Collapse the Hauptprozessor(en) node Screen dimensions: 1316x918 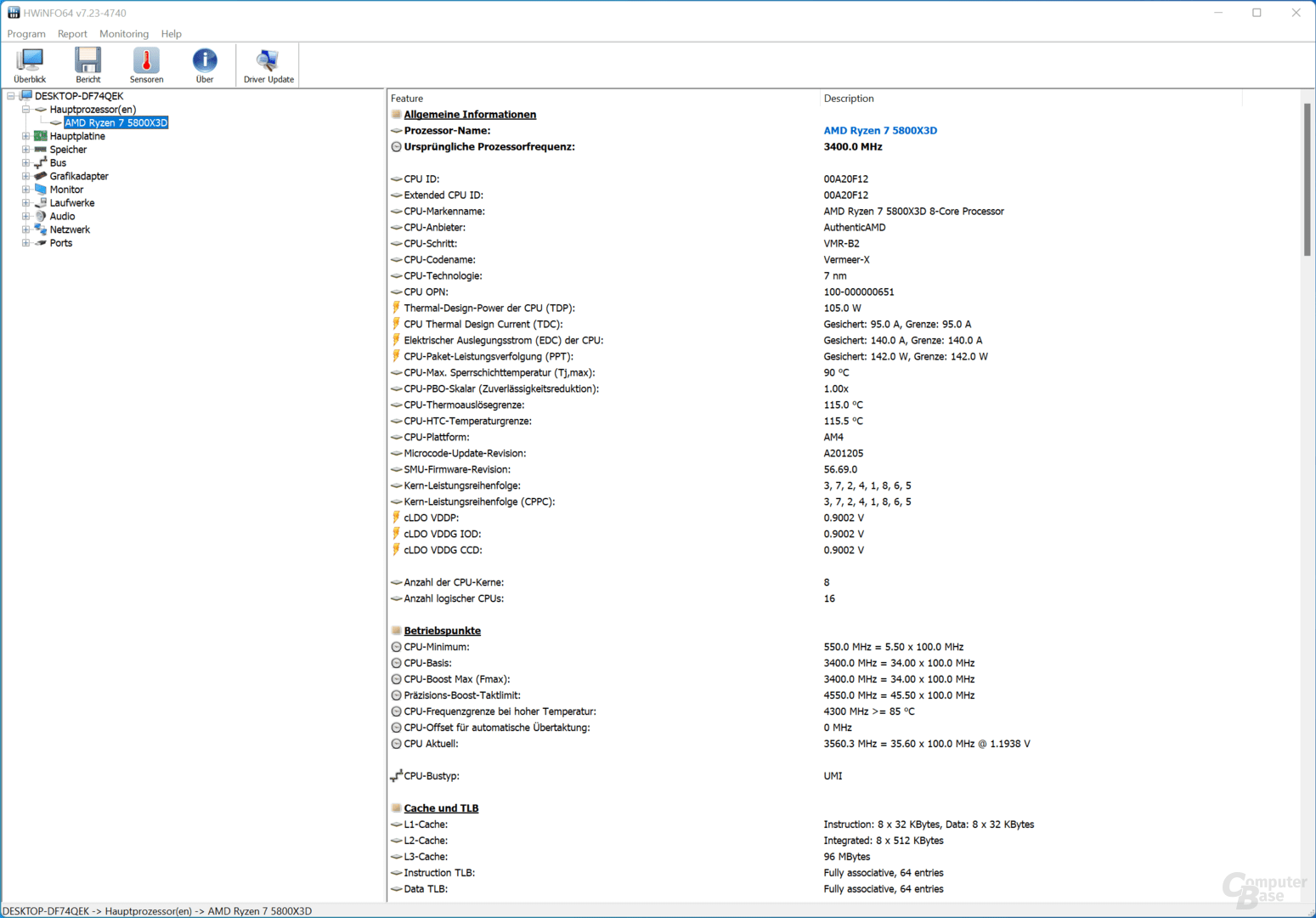pyautogui.click(x=25, y=110)
